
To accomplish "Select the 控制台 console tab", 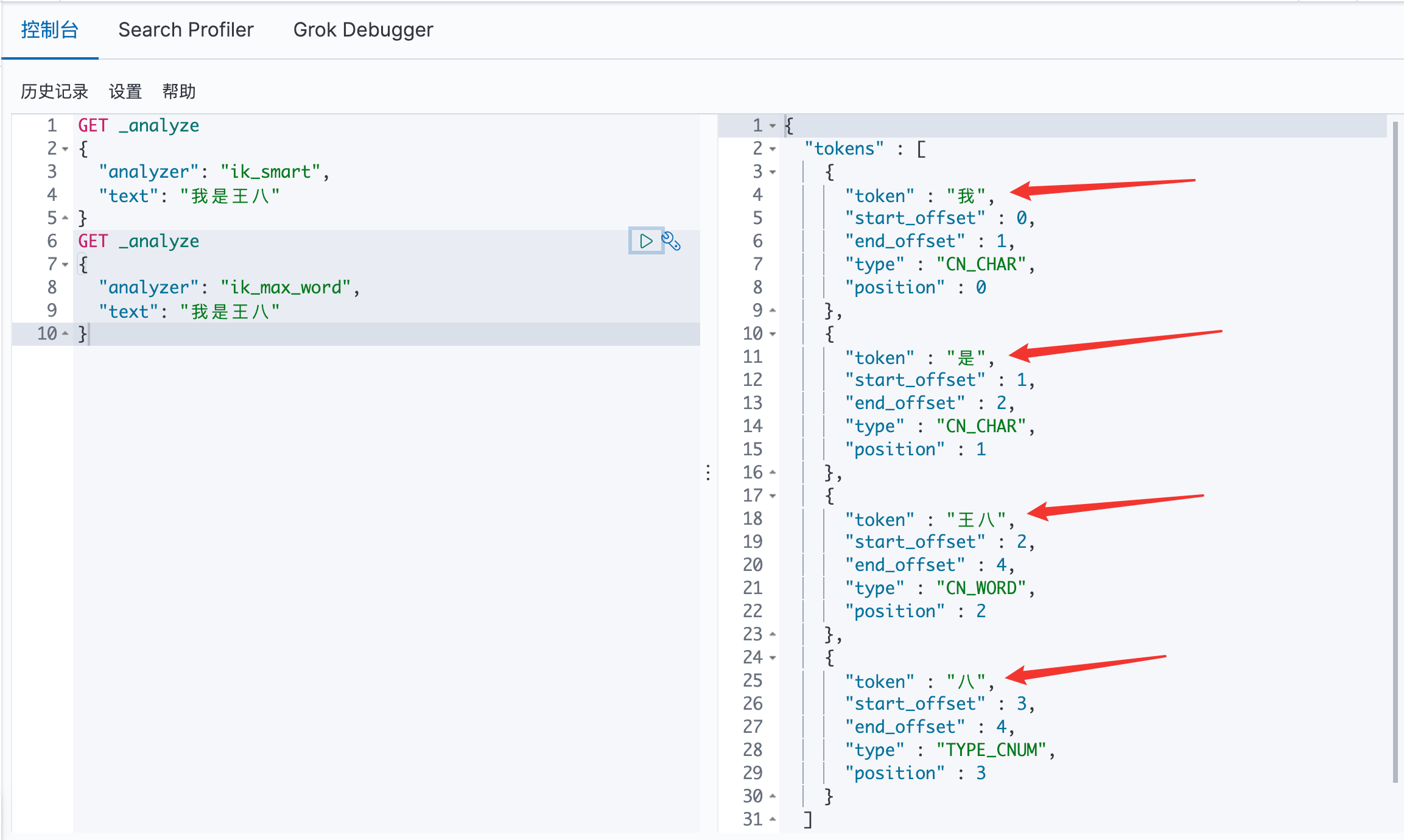I will click(49, 30).
